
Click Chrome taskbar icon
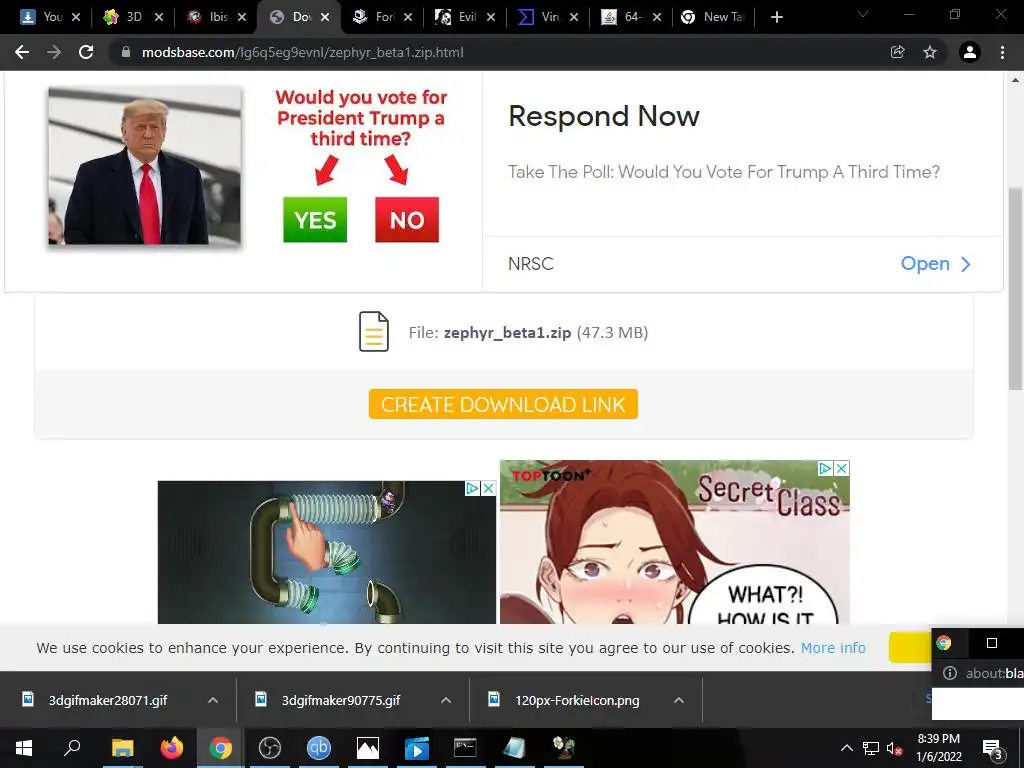[x=221, y=748]
